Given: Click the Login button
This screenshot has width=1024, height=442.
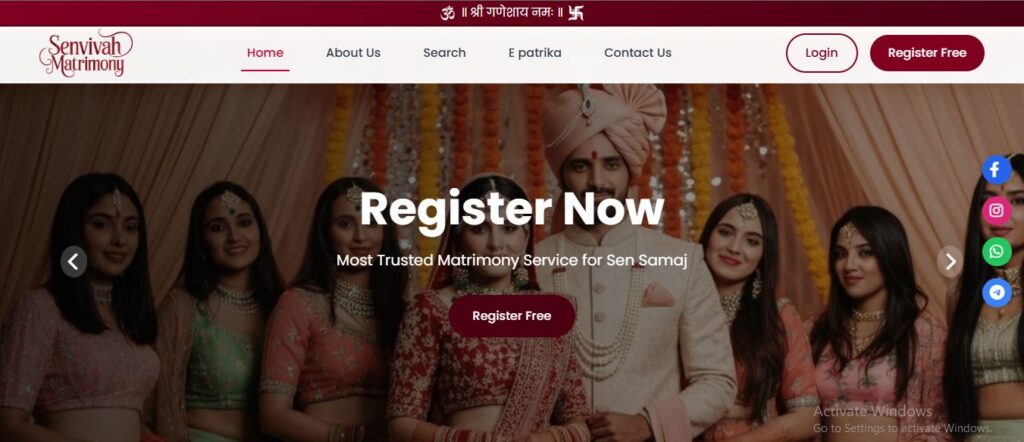Looking at the screenshot, I should pyautogui.click(x=822, y=53).
